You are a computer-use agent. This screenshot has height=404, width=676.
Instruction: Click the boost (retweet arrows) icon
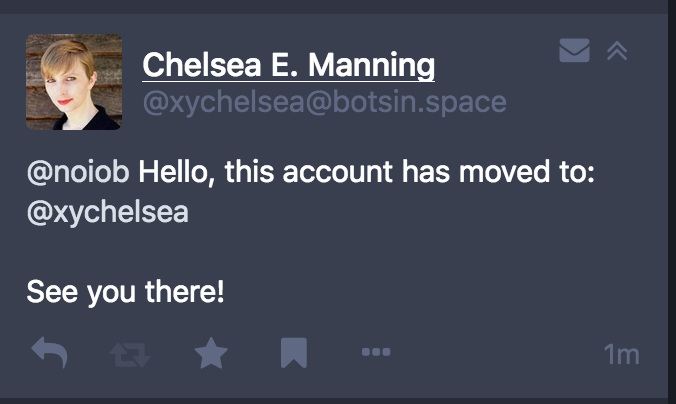click(129, 352)
